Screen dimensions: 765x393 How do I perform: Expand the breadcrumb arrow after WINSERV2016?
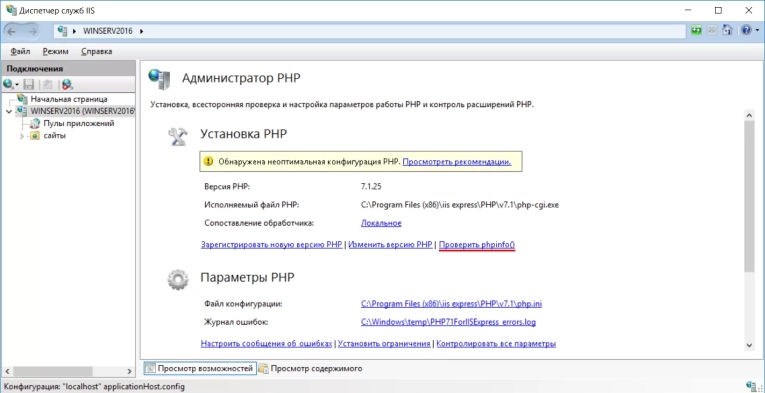pyautogui.click(x=141, y=31)
